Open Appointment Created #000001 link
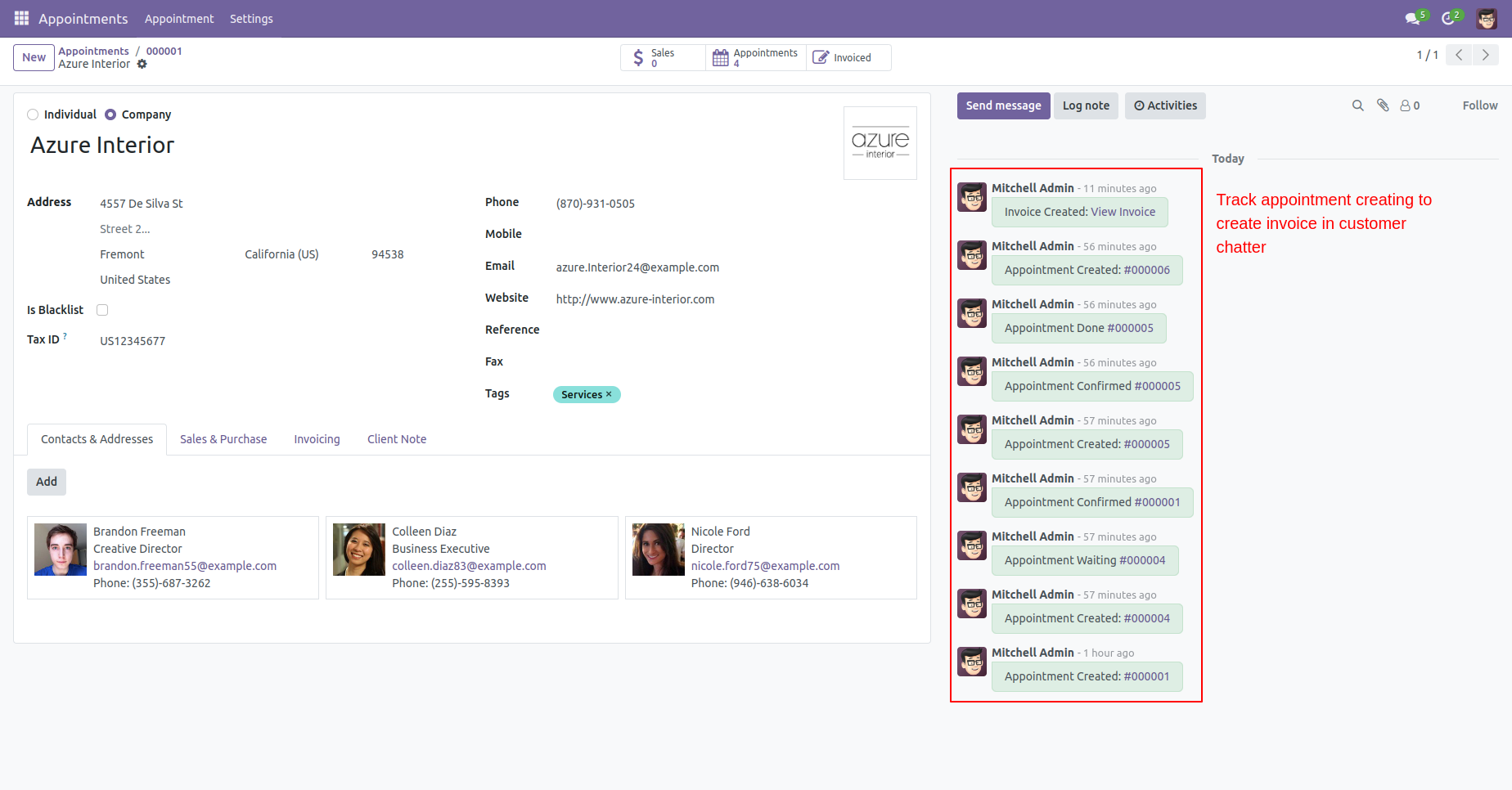1512x790 pixels. 1146,676
